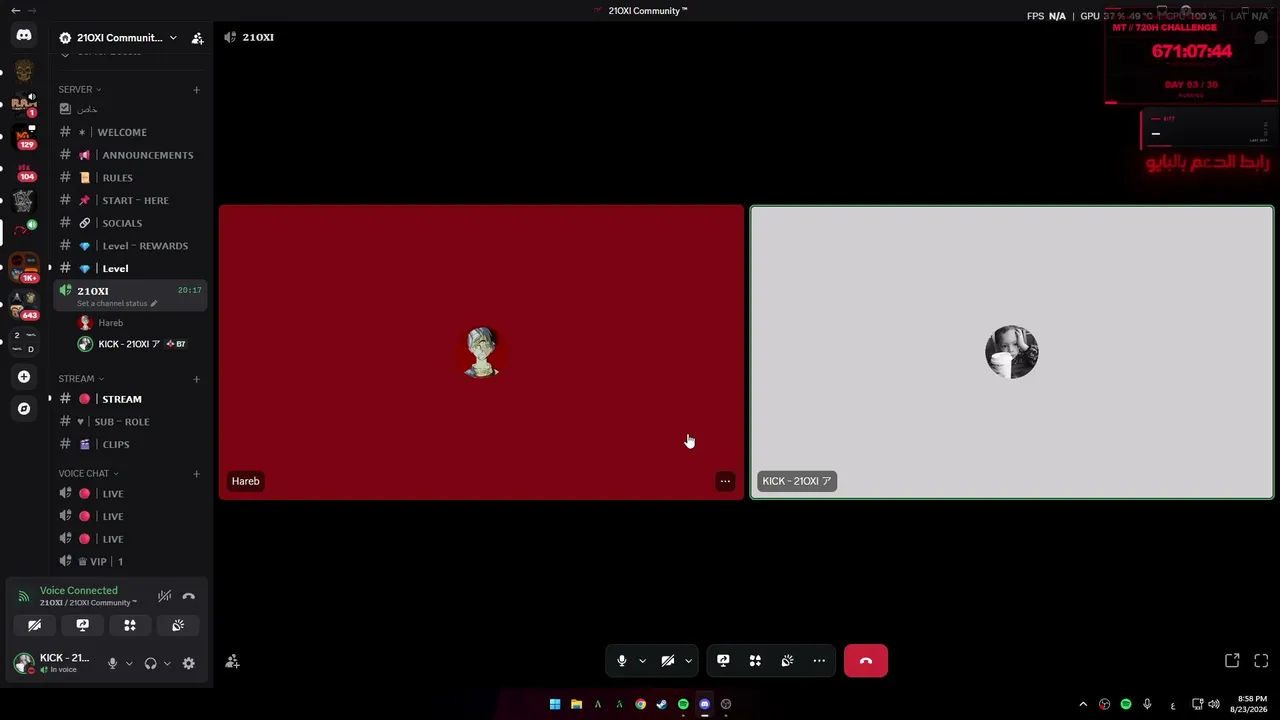Image resolution: width=1280 pixels, height=720 pixels.
Task: Enter full screen for the call
Action: pos(1261,661)
